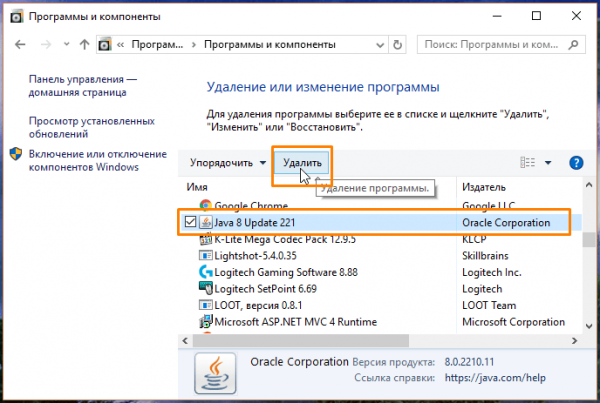Viewport: 600px width, 403px height.
Task: Click the control panel icon in address bar
Action: [x=104, y=45]
